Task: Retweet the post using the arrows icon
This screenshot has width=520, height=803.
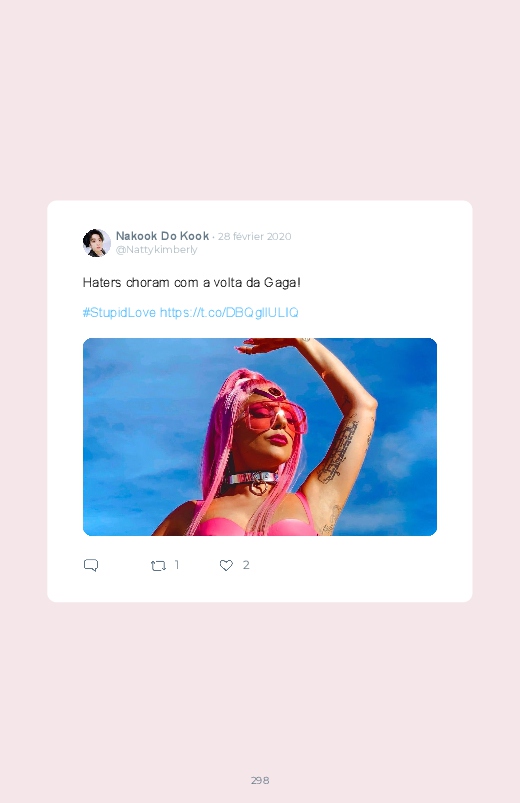Action: pyautogui.click(x=158, y=565)
